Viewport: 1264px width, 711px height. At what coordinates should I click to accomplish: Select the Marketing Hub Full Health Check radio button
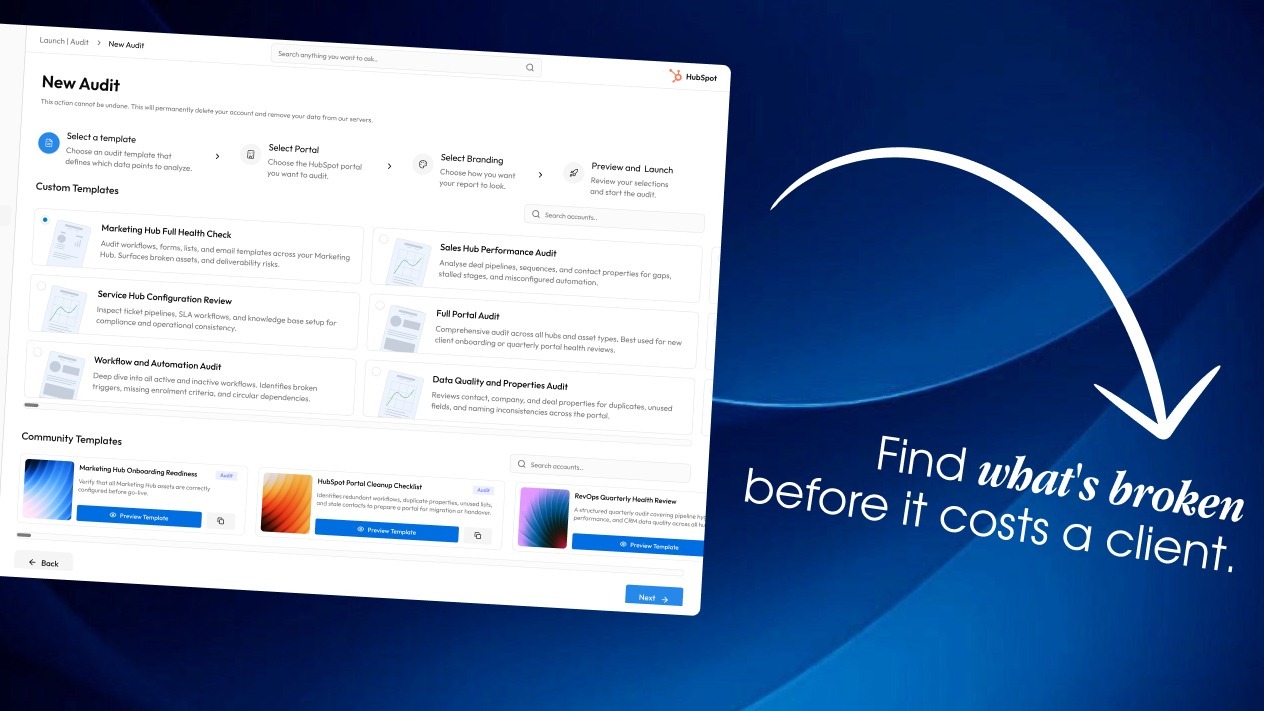coord(45,219)
